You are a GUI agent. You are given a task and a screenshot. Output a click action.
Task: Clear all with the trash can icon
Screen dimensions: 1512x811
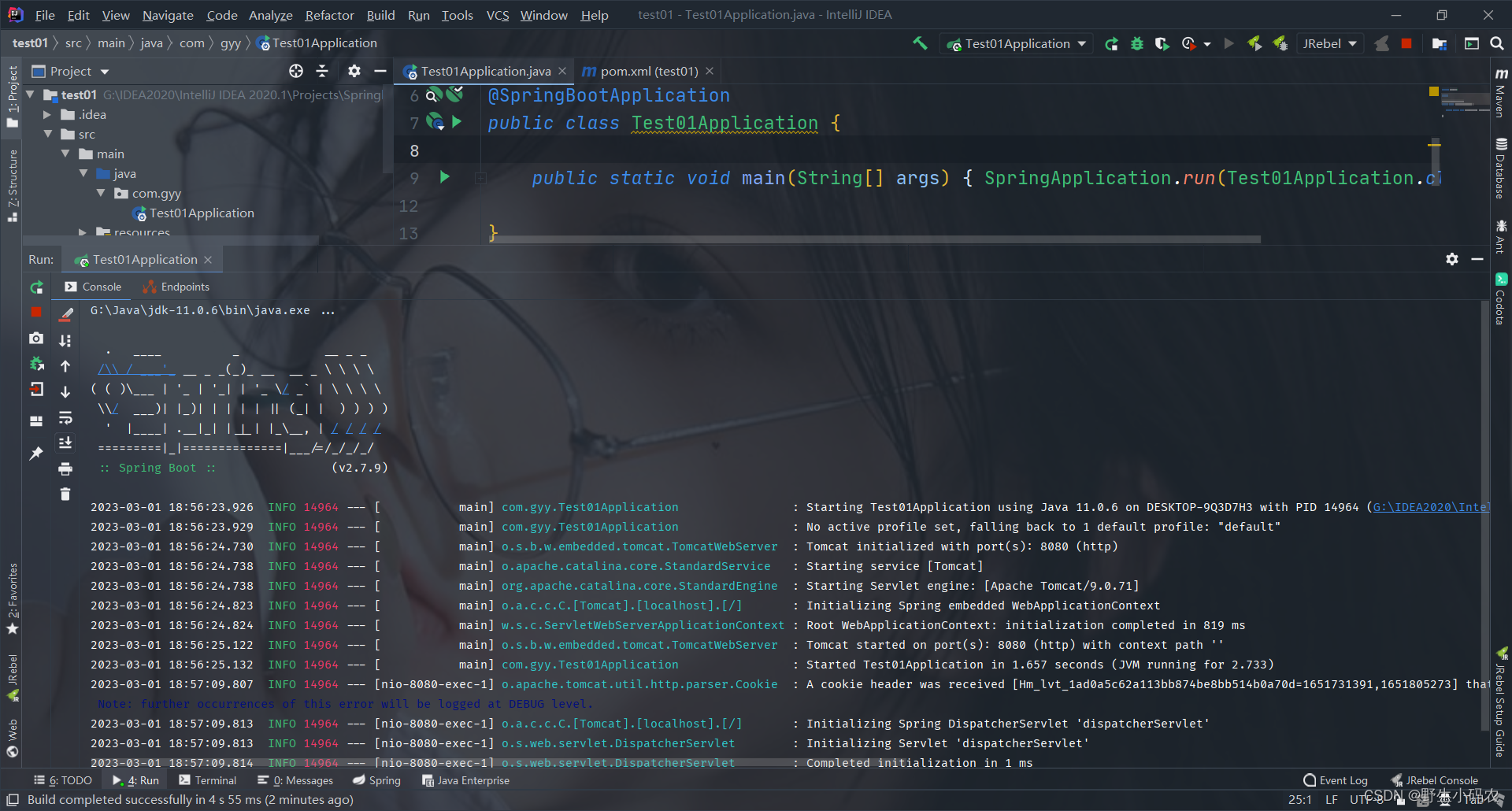pyautogui.click(x=65, y=494)
